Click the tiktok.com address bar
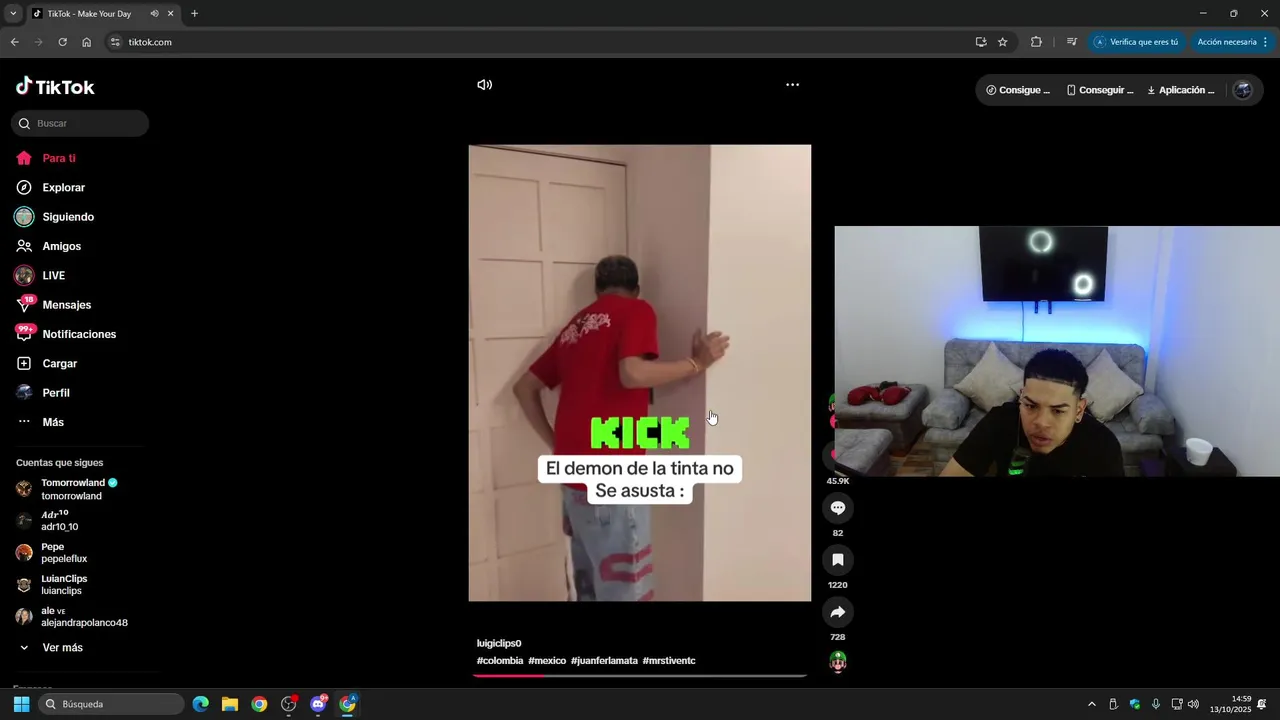The height and width of the screenshot is (720, 1280). 540,42
